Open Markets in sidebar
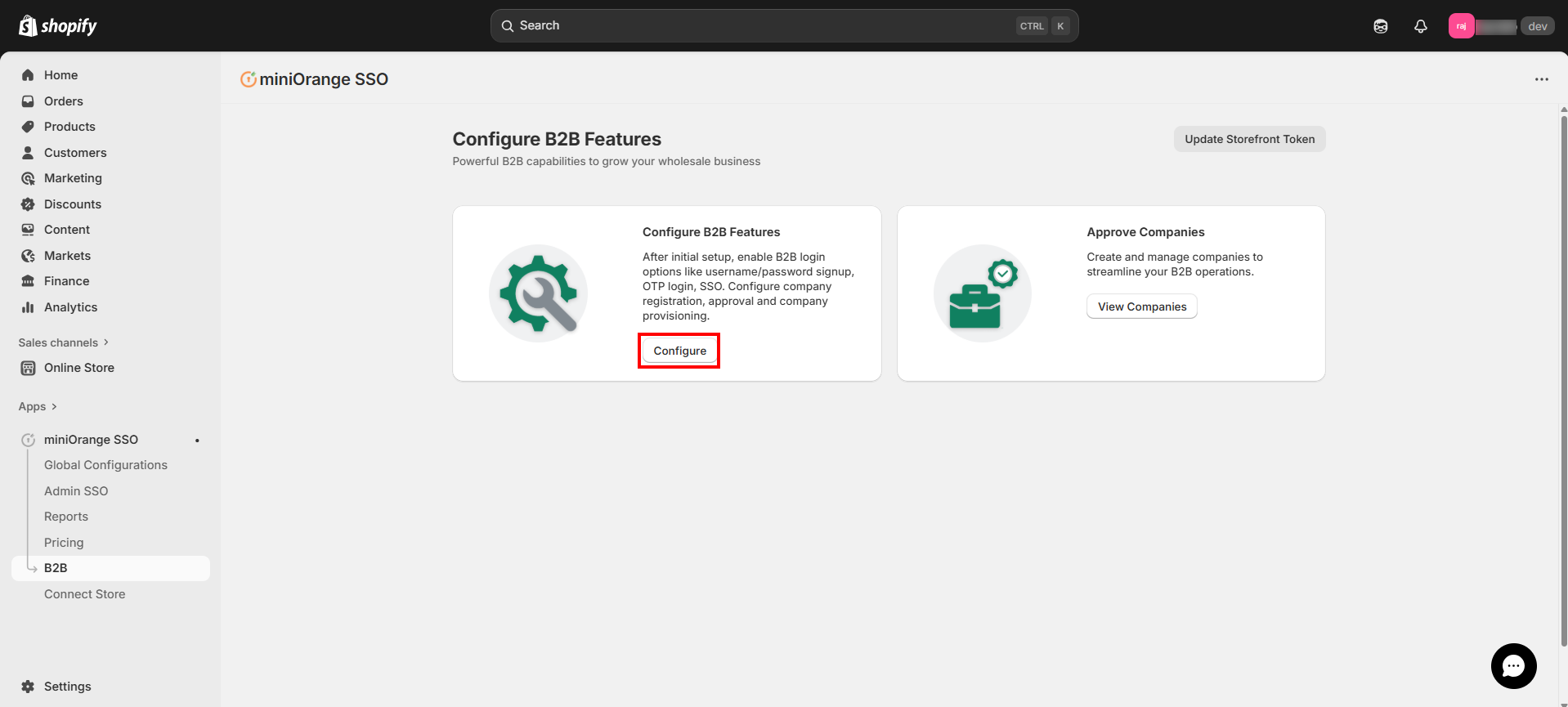1568x707 pixels. [x=110, y=256]
